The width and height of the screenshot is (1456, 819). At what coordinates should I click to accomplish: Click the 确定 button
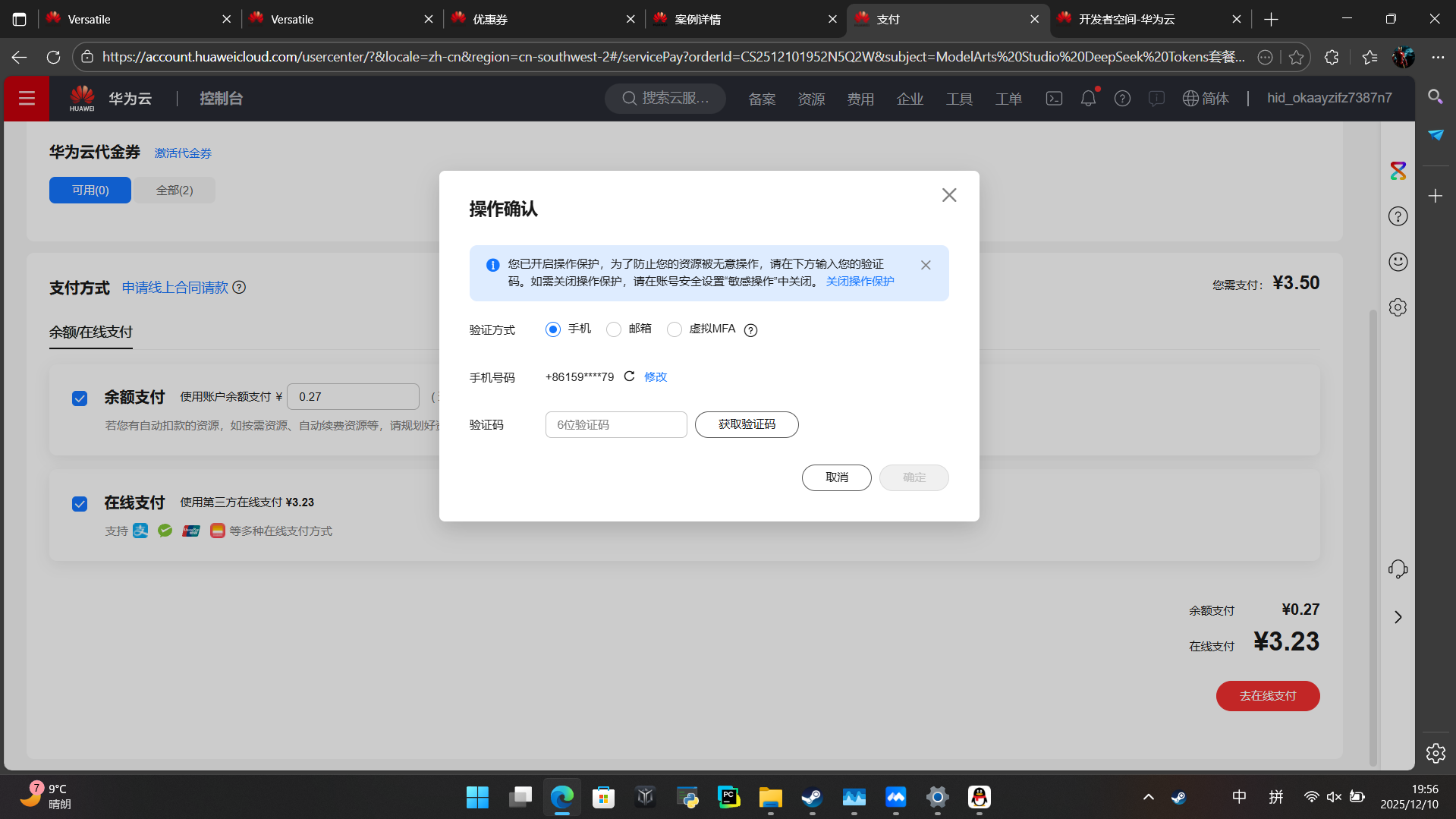(914, 477)
